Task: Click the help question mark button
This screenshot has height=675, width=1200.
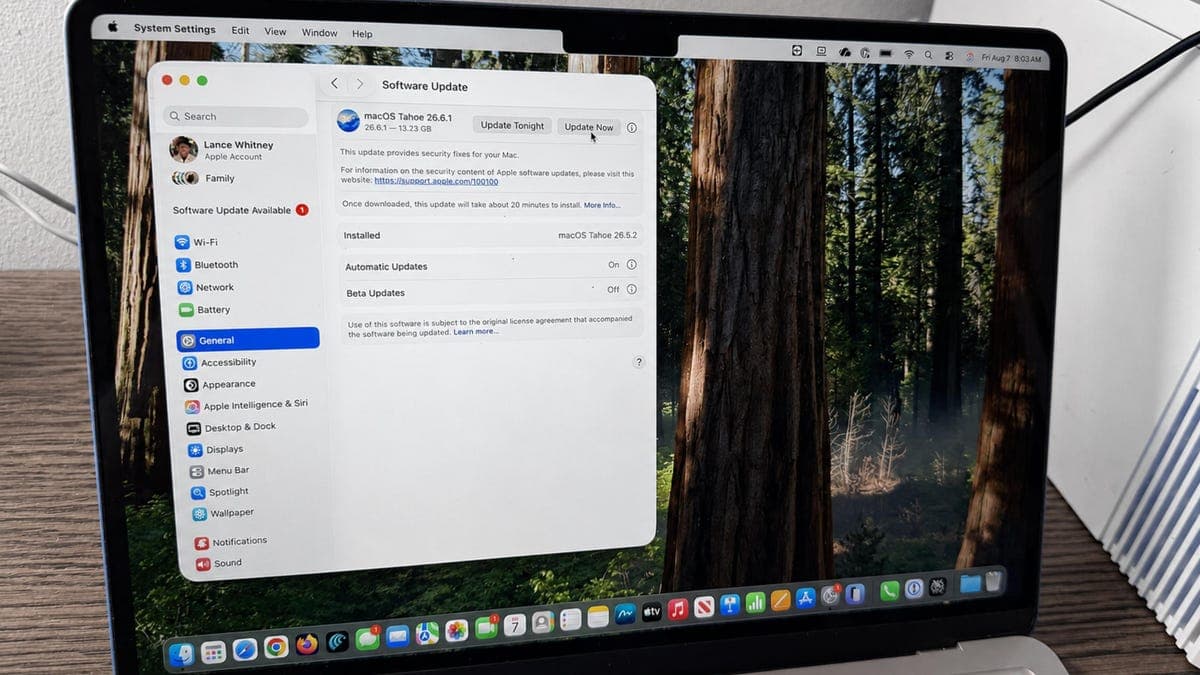Action: [639, 362]
